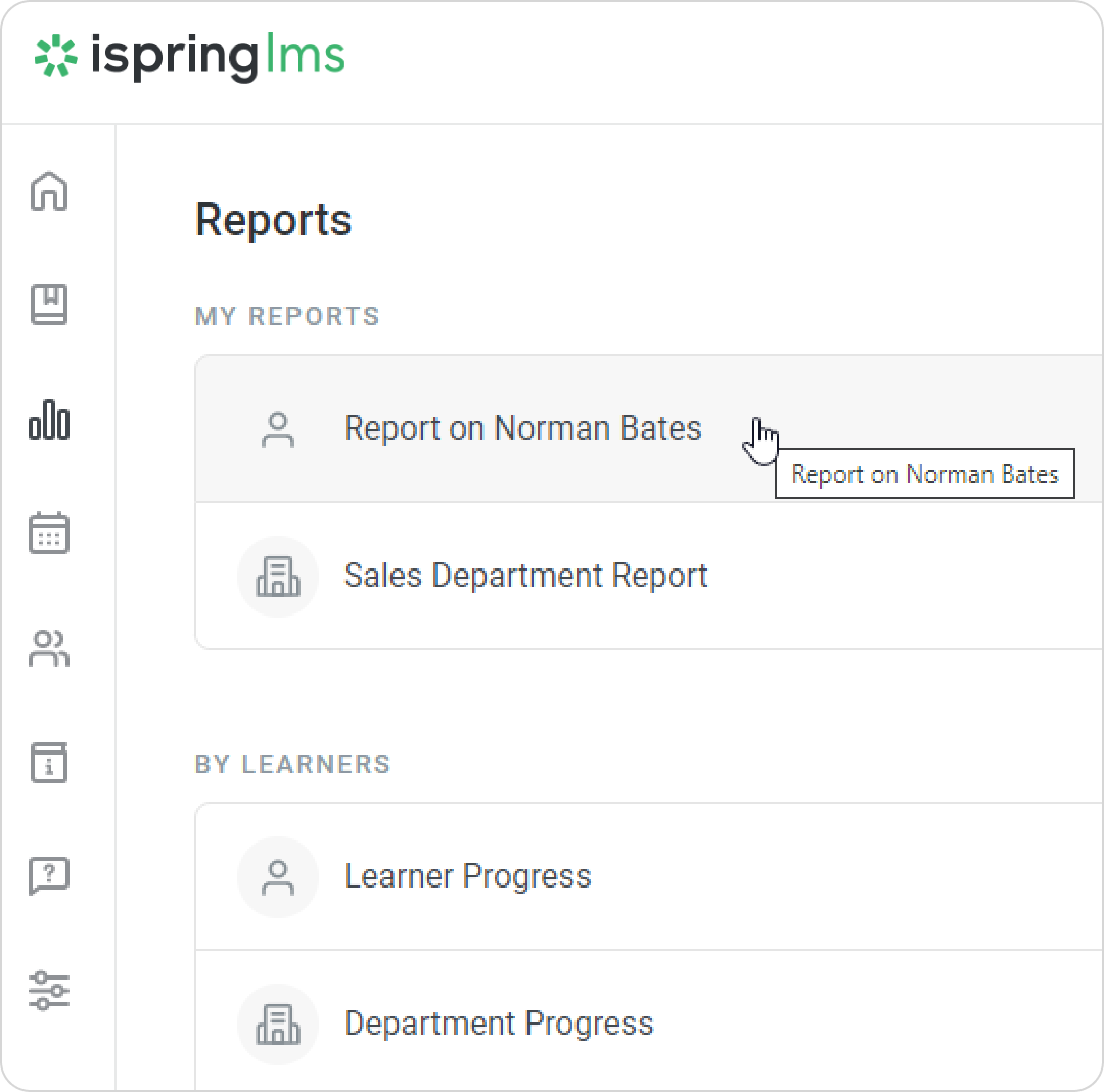Viewport: 1104px width, 1092px height.
Task: Open the Department Progress report
Action: 498,1023
